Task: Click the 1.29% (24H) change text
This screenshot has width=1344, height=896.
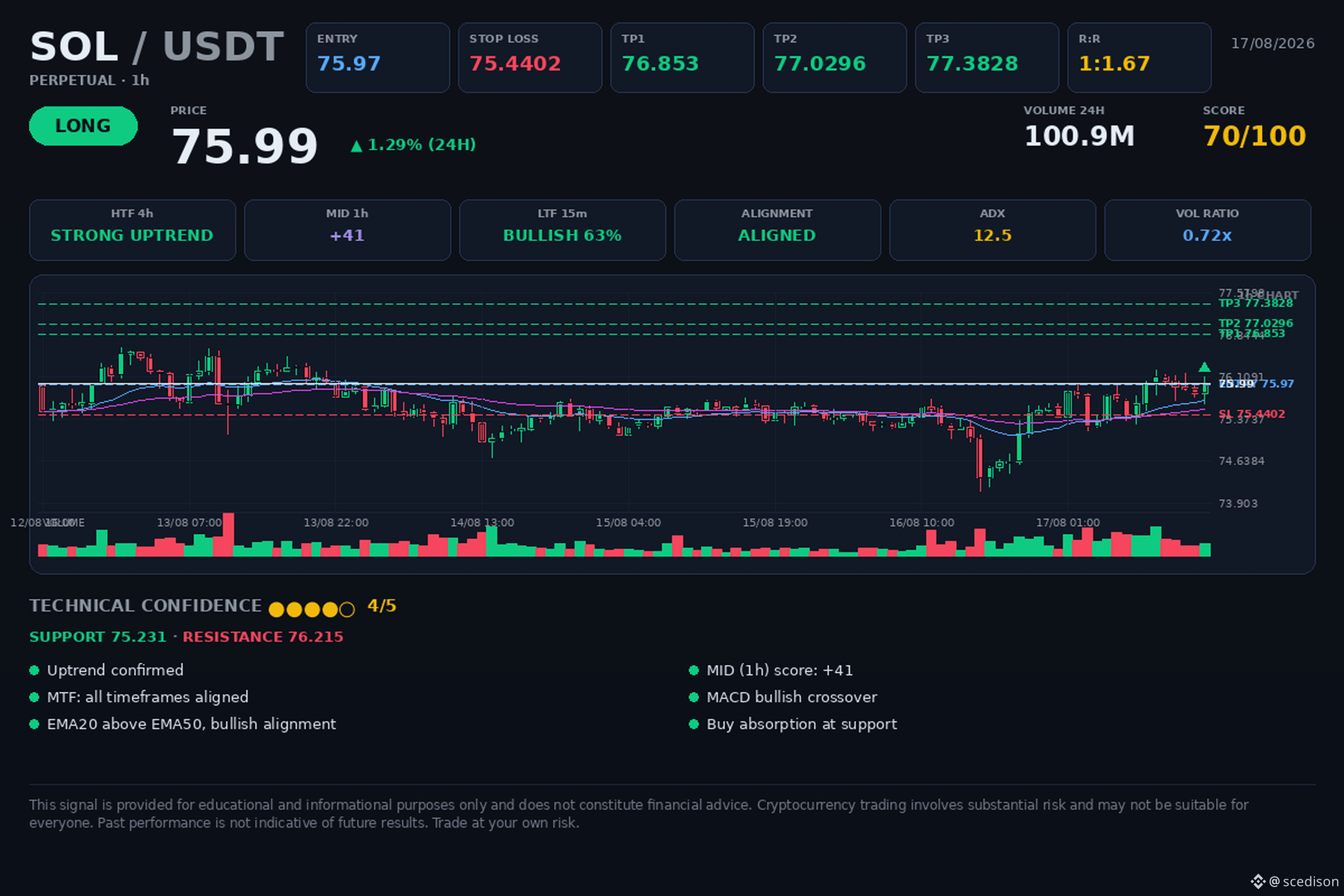Action: pyautogui.click(x=422, y=145)
